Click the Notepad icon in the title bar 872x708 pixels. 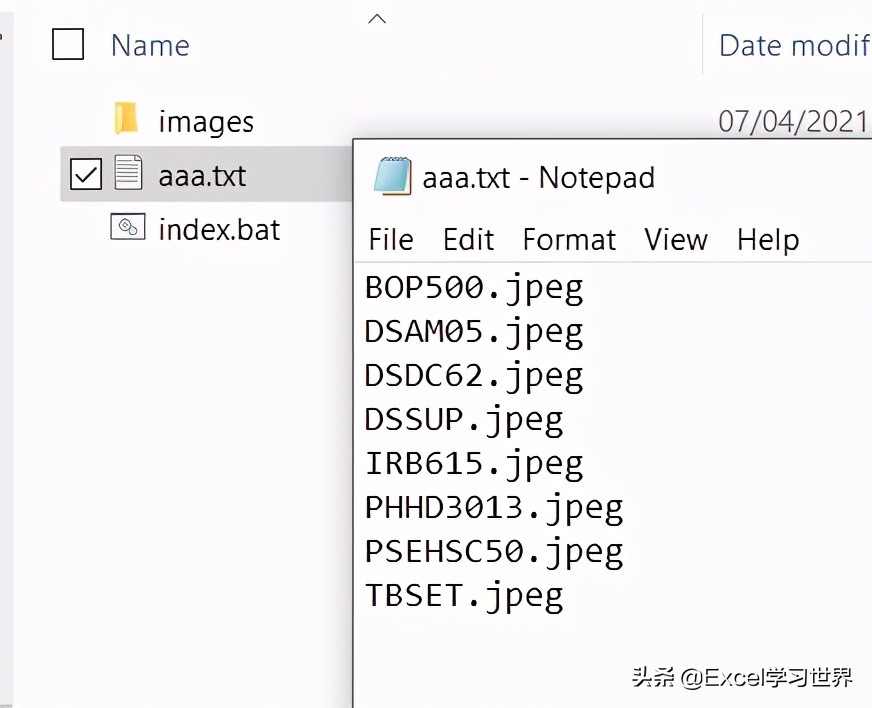tap(393, 176)
